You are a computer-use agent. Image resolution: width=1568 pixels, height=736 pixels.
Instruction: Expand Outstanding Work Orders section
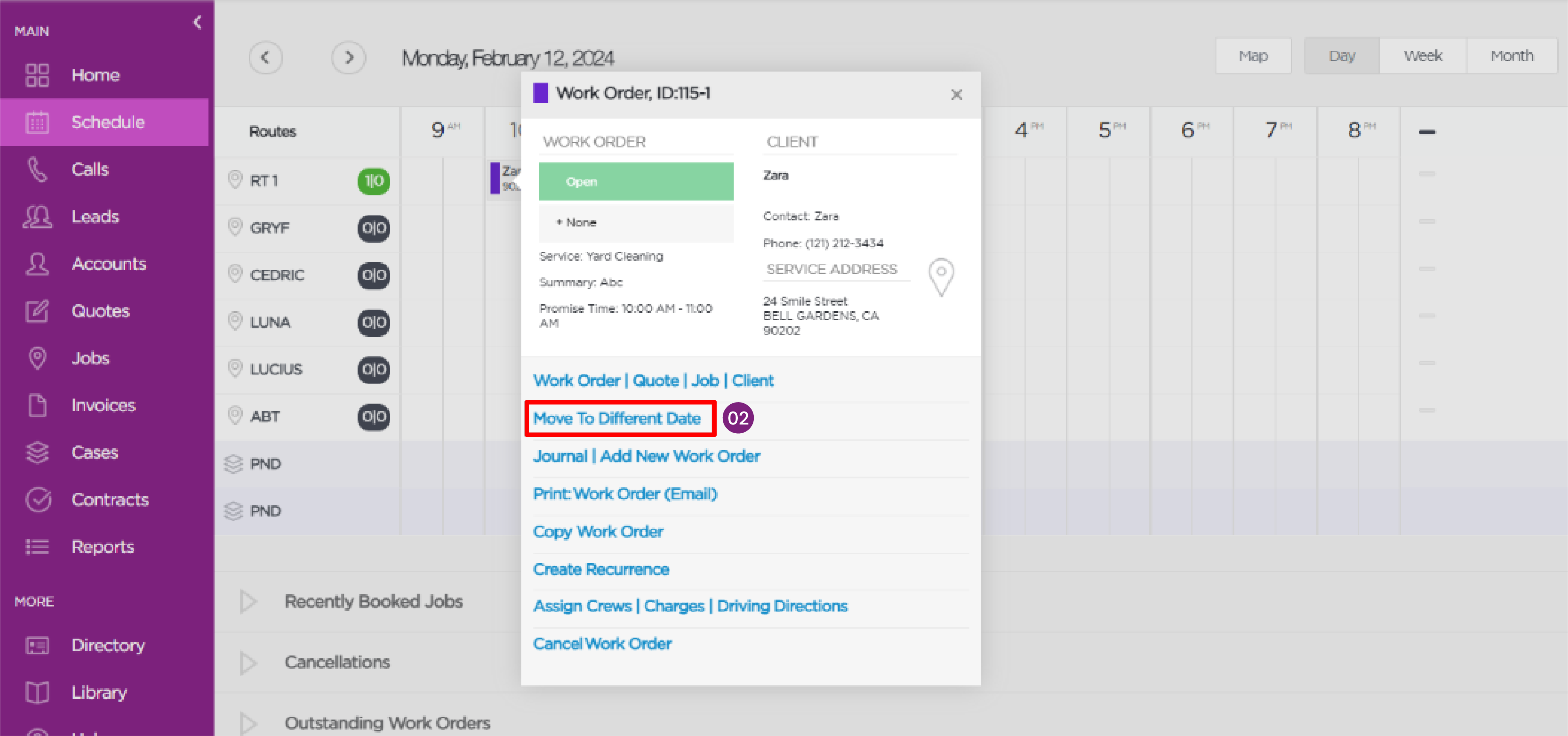(248, 723)
